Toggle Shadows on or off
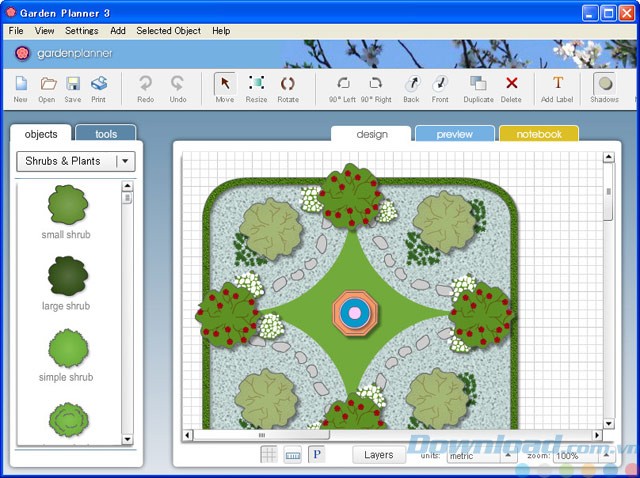640x478 pixels. tap(604, 87)
